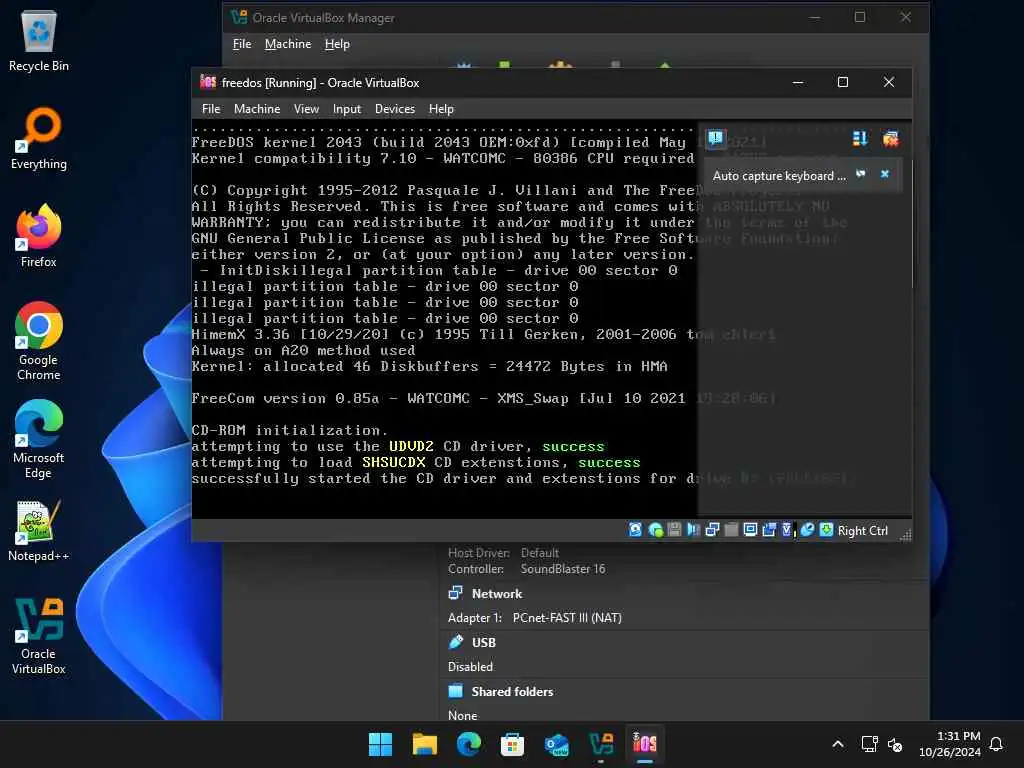Click the keyboard capture green arrow indicator
1024x768 pixels.
(826, 530)
